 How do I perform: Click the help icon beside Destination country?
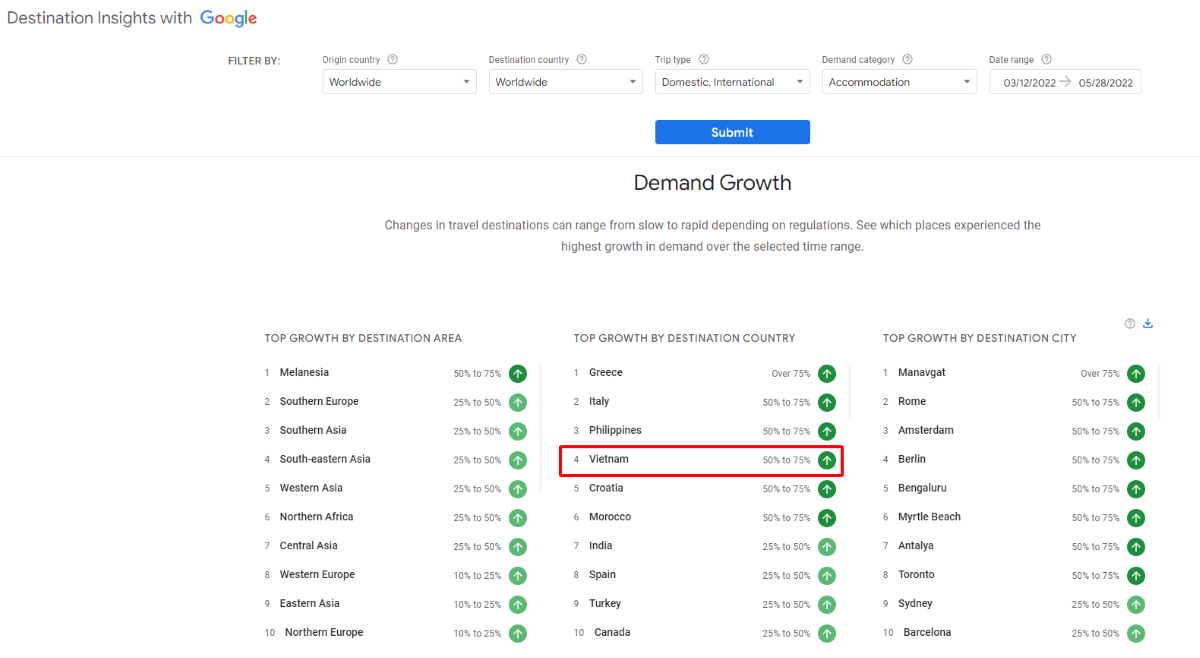[582, 60]
